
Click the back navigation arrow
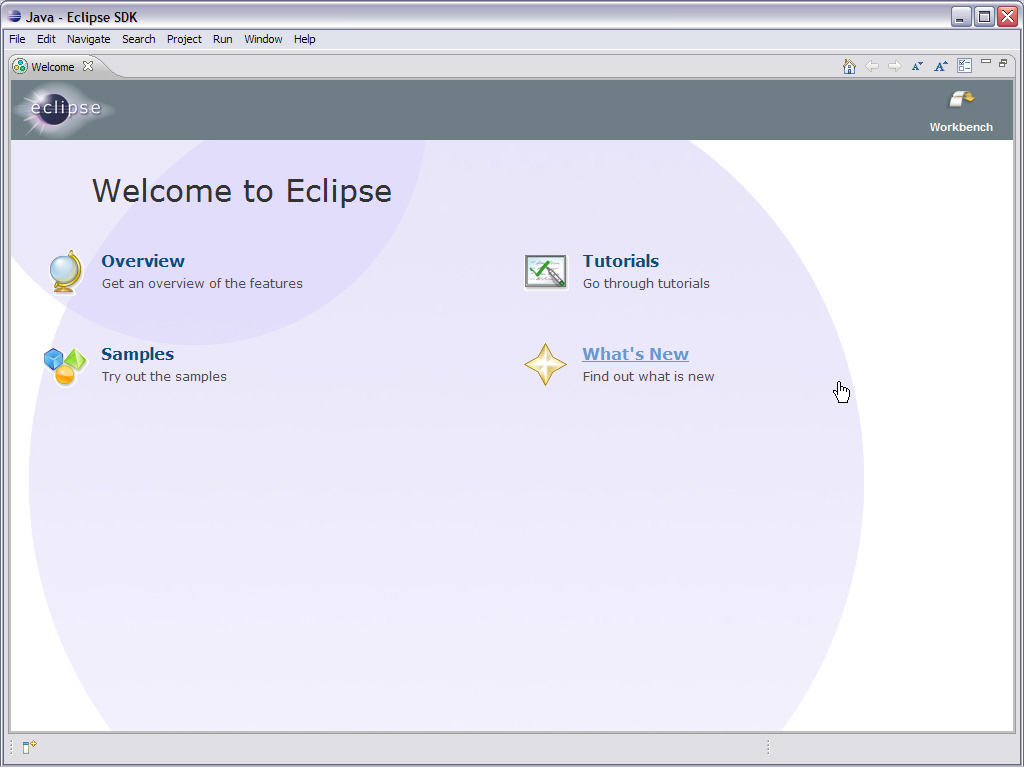coord(872,66)
